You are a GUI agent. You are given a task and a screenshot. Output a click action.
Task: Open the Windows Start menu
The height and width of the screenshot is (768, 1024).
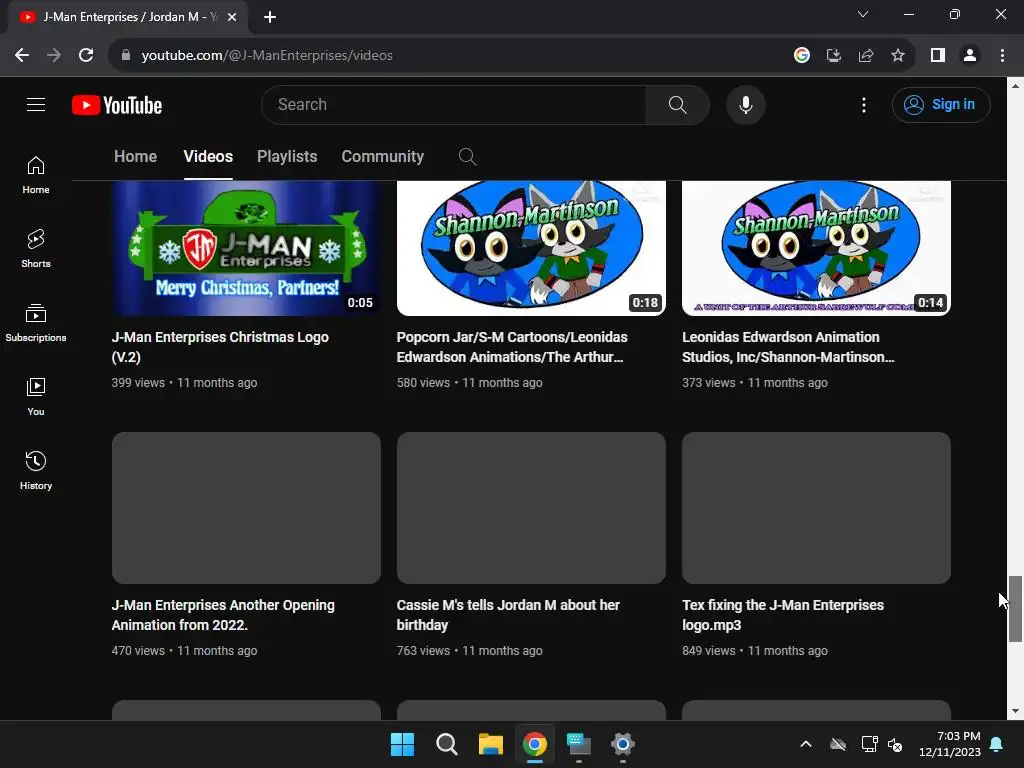coord(402,744)
